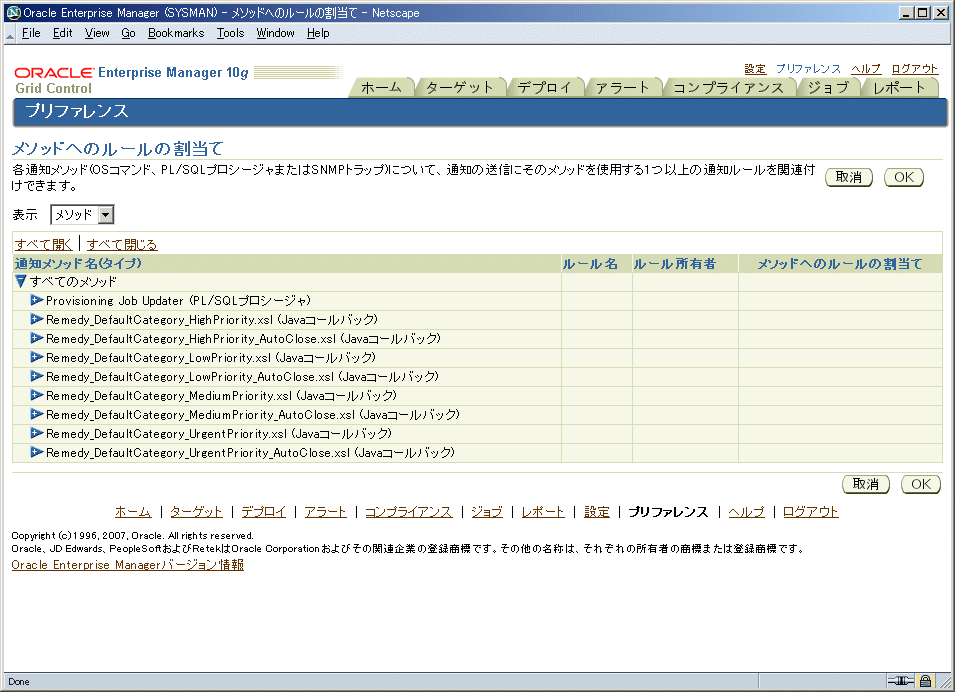Expand Remedy_DefaultCategory_MediumPriority_AutoClose.xsl row
Screen dimensions: 955x692
tap(37, 414)
